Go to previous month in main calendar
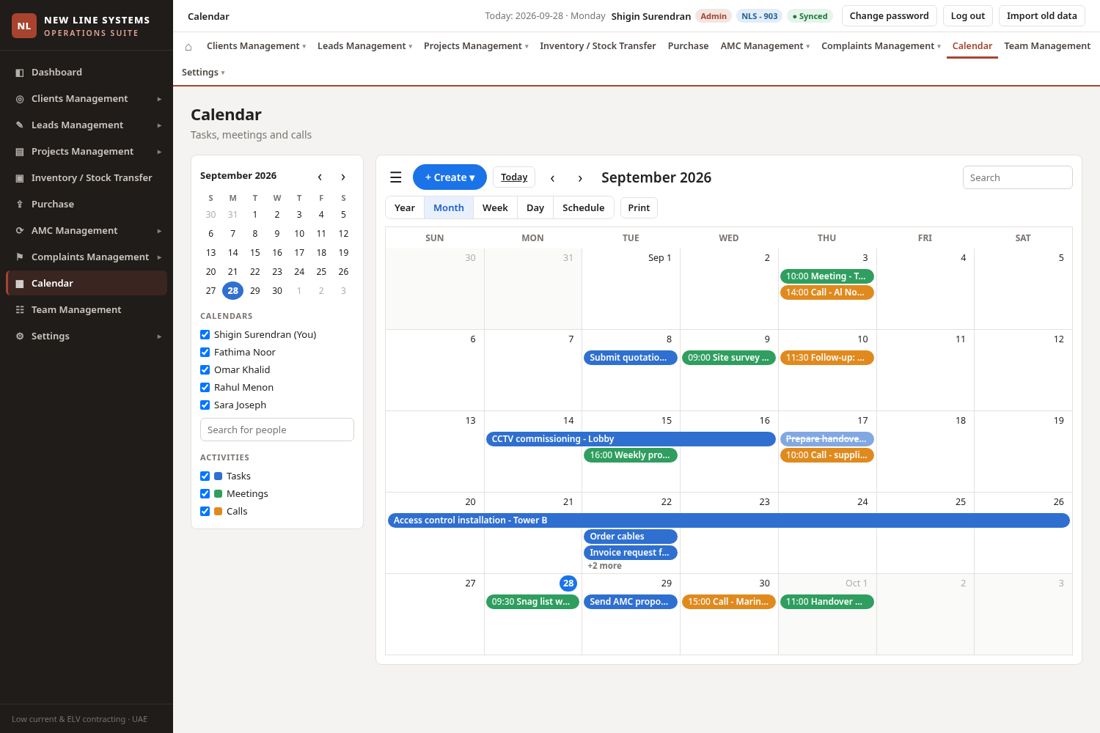1100x733 pixels. [553, 178]
